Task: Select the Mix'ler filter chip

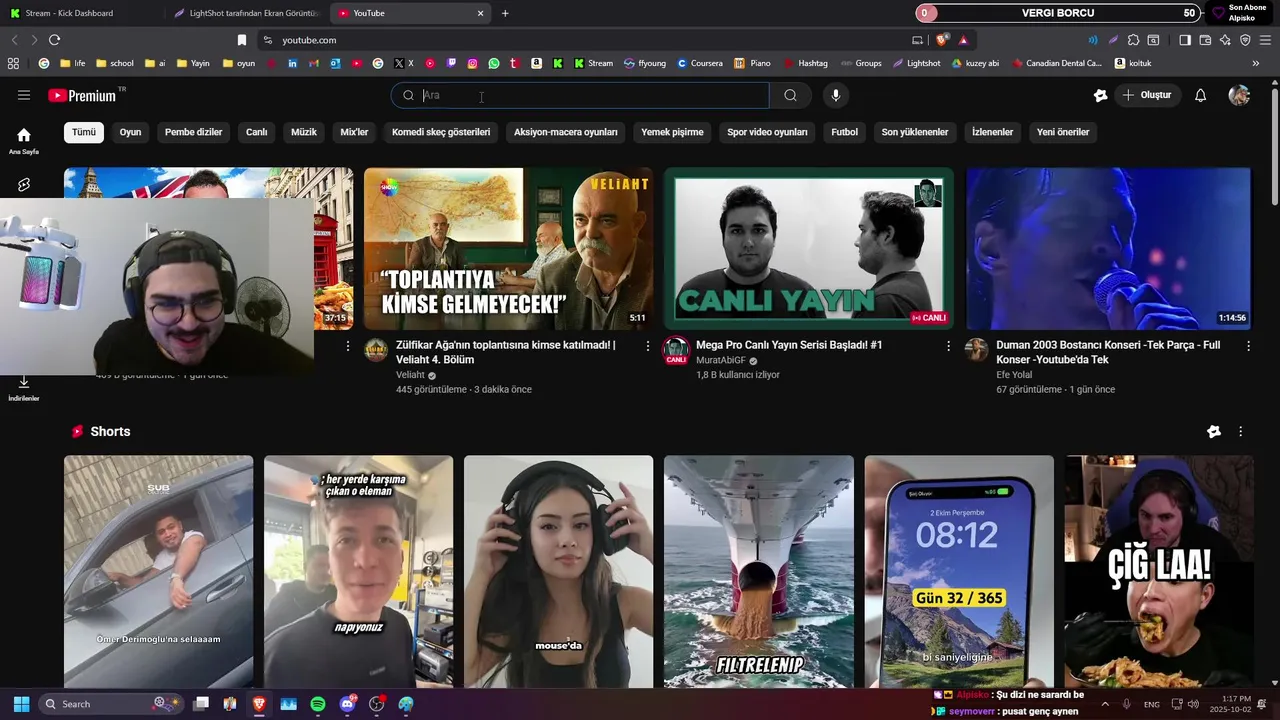Action: pyautogui.click(x=354, y=132)
